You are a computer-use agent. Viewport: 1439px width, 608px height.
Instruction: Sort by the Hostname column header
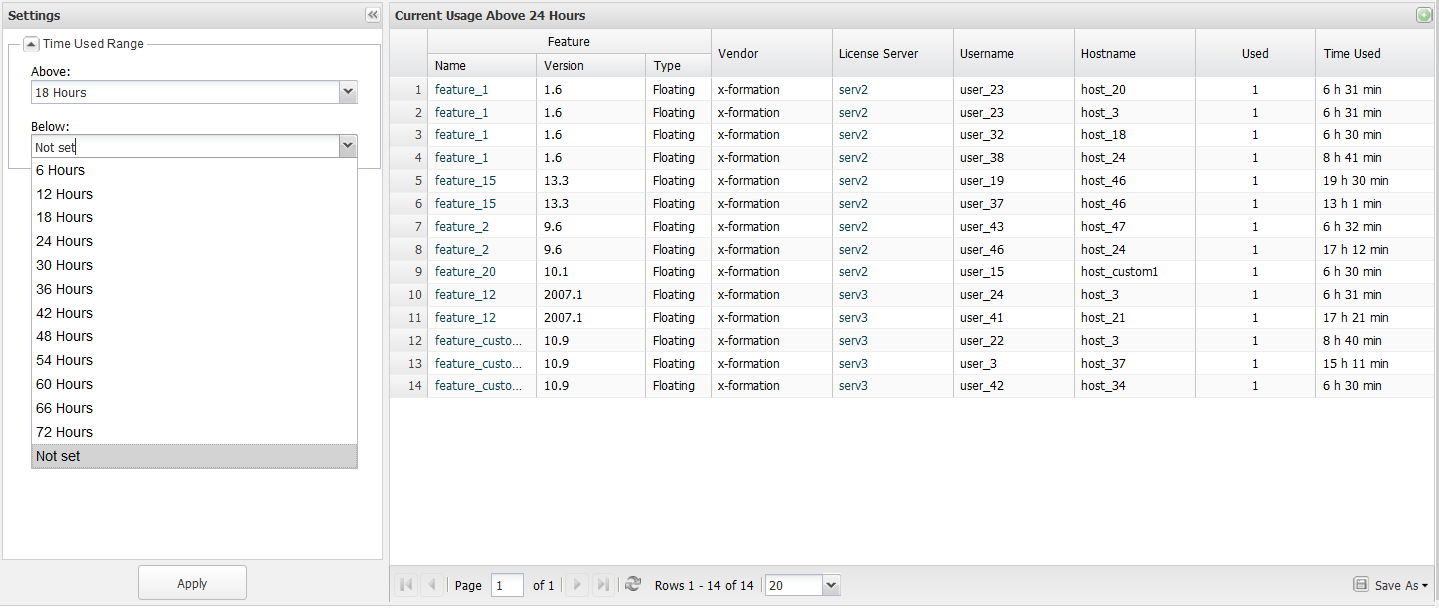click(x=1134, y=53)
